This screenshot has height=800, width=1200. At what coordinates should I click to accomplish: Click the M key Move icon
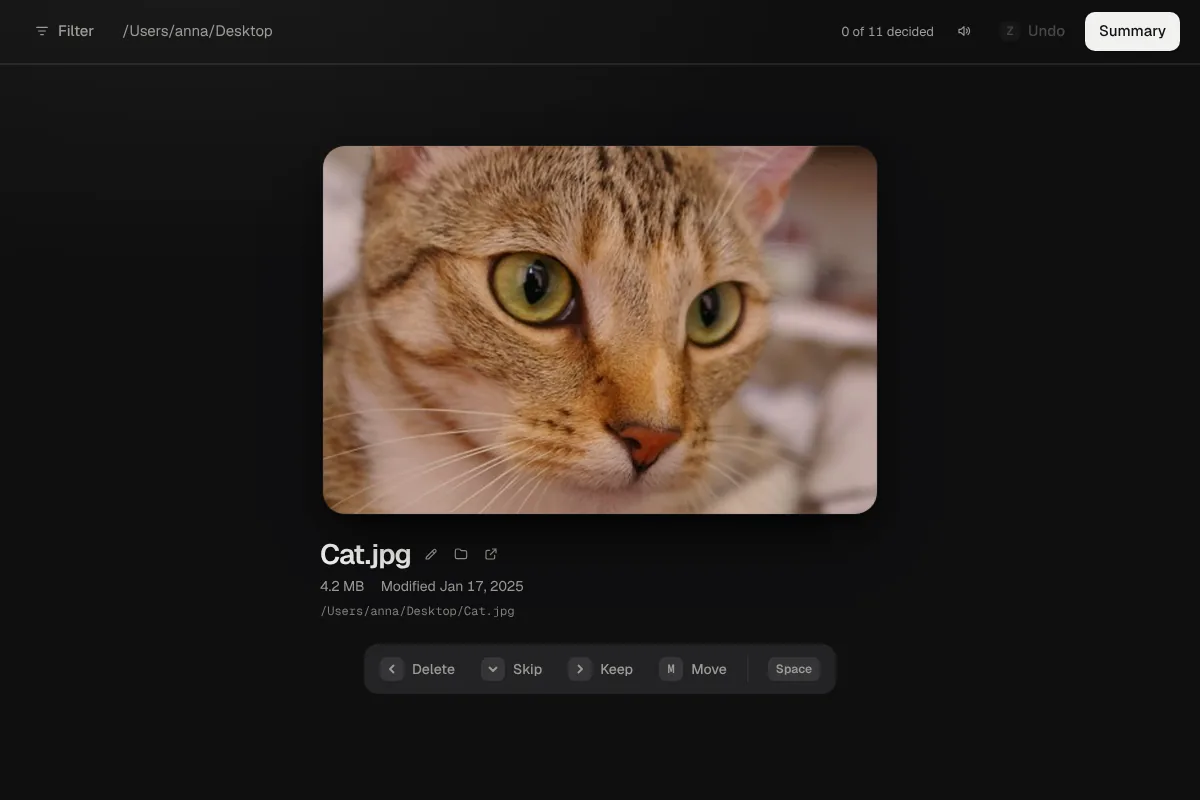click(671, 669)
